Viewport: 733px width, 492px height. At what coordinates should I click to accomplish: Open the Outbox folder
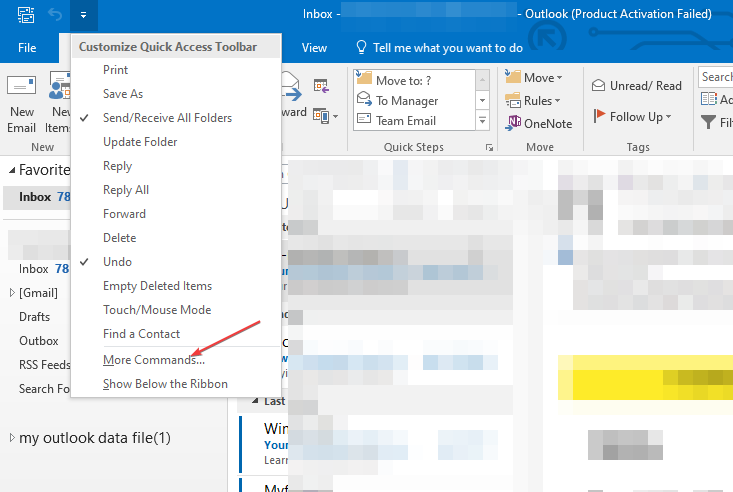coord(39,341)
